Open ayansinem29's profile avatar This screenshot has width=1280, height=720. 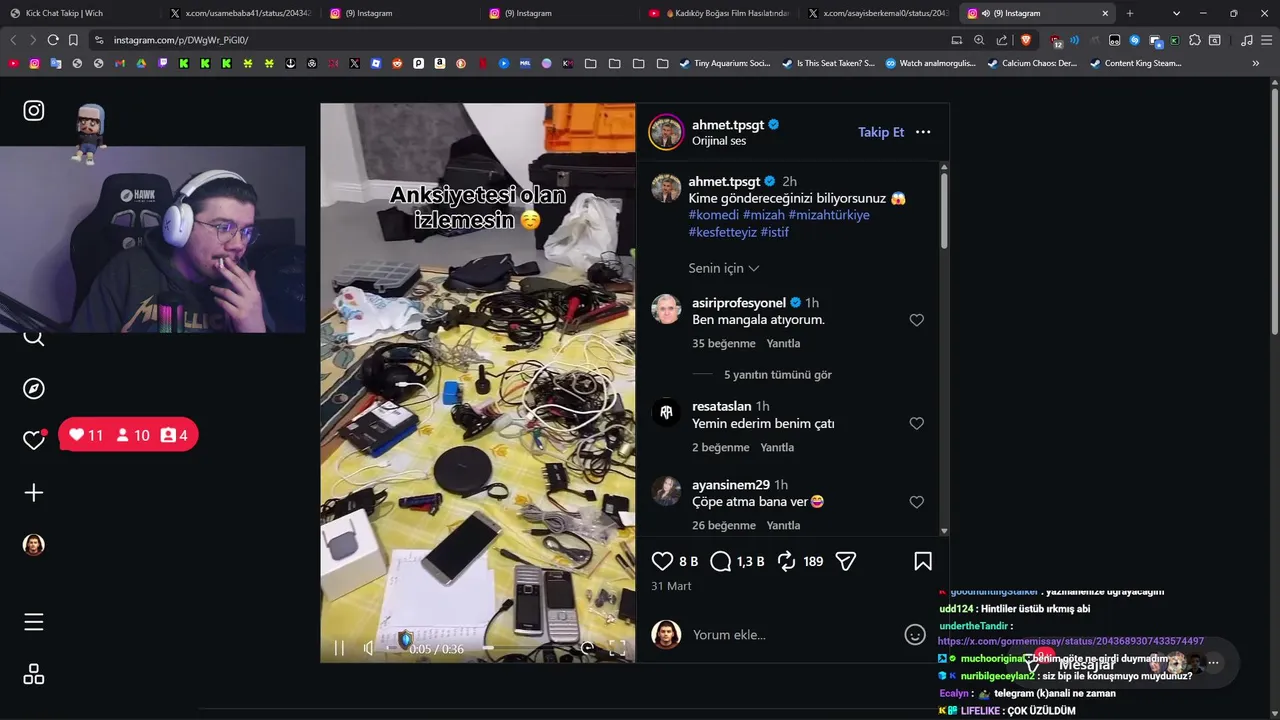(666, 491)
